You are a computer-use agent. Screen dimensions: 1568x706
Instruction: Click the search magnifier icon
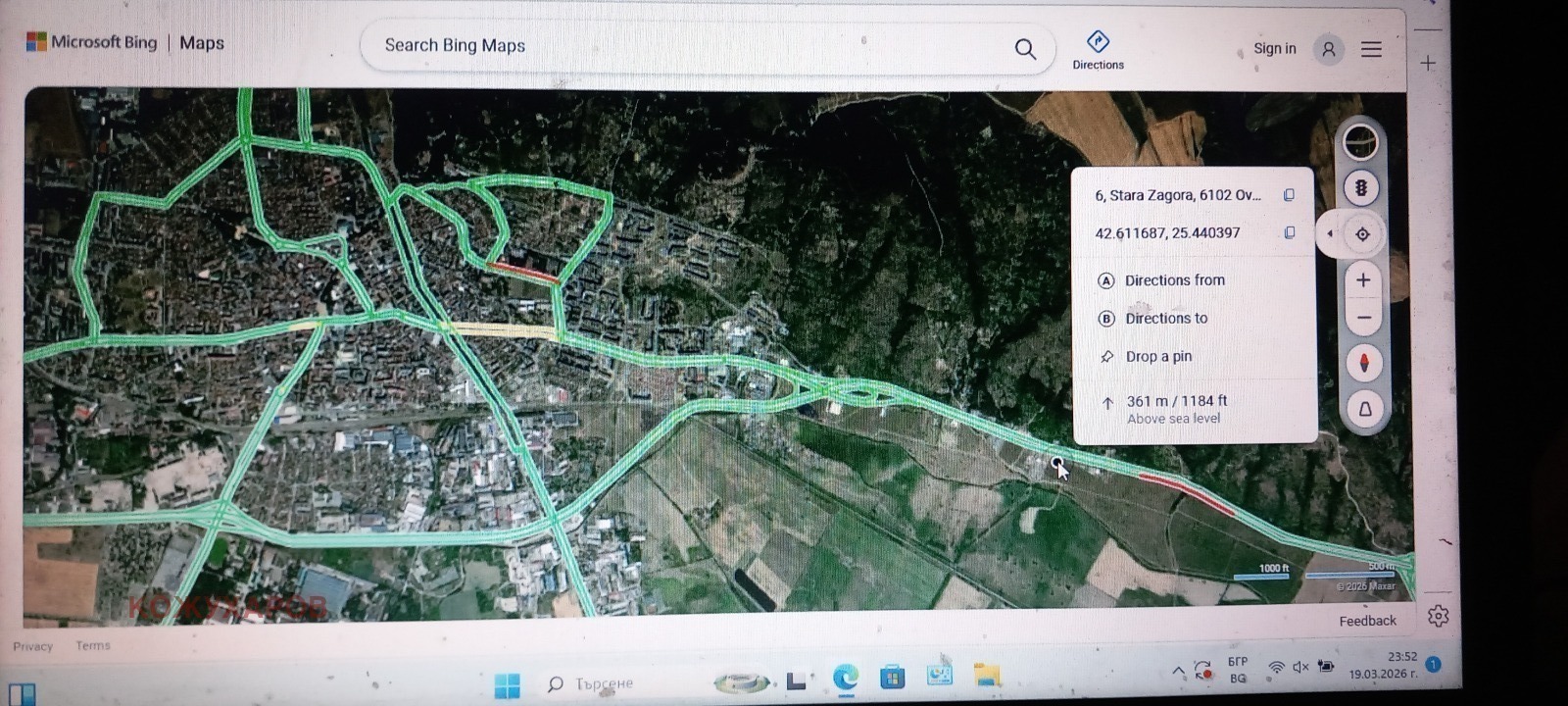tap(1025, 49)
